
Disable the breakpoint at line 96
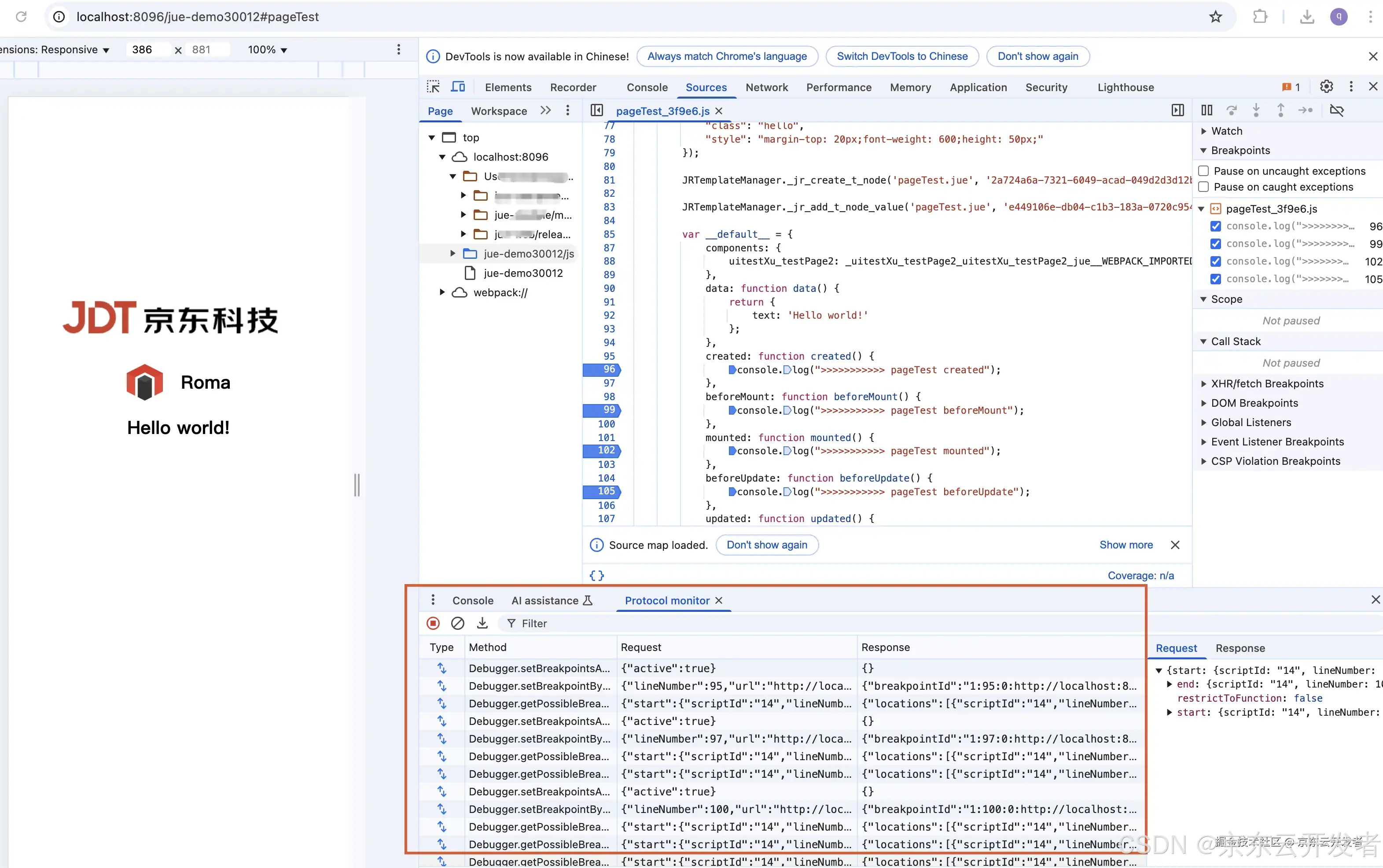click(x=1215, y=226)
